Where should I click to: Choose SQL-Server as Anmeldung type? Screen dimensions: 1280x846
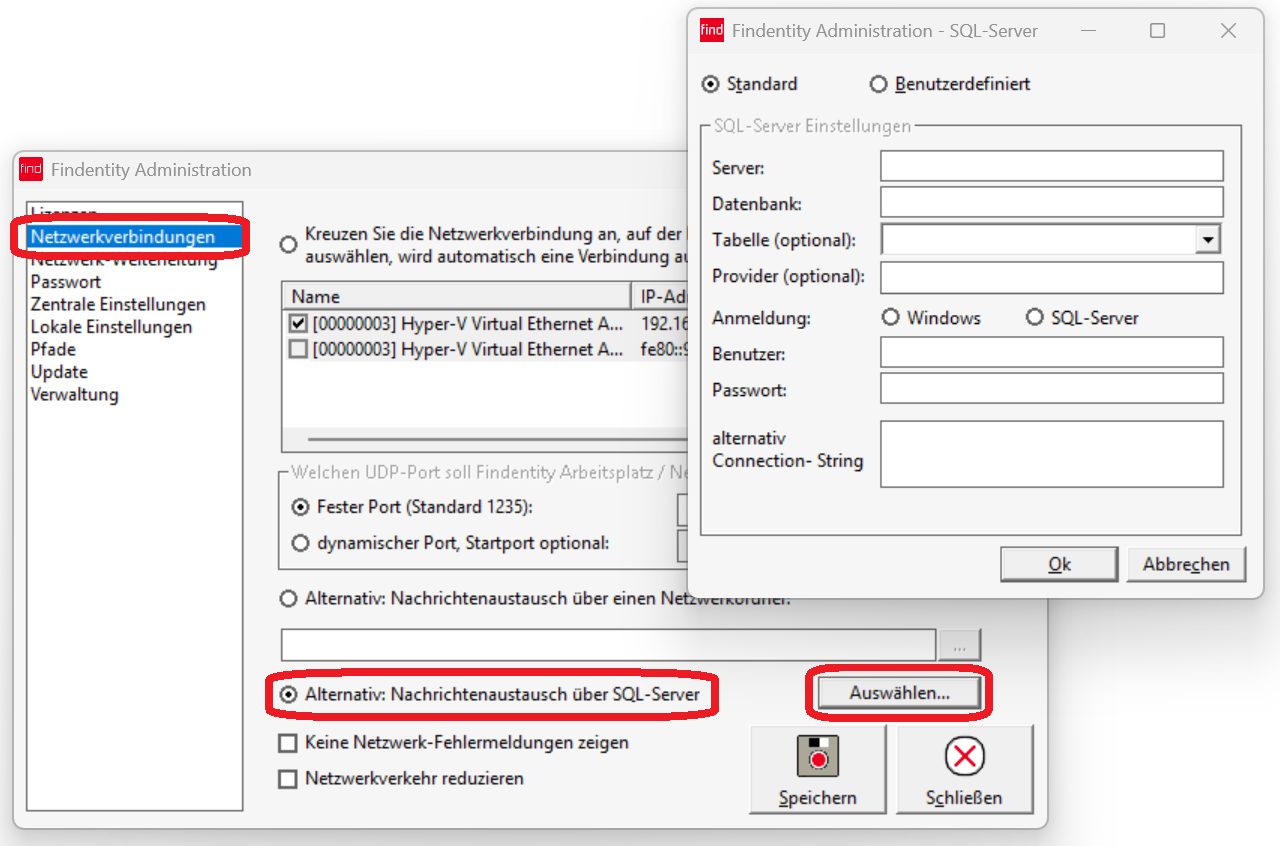[x=1035, y=318]
